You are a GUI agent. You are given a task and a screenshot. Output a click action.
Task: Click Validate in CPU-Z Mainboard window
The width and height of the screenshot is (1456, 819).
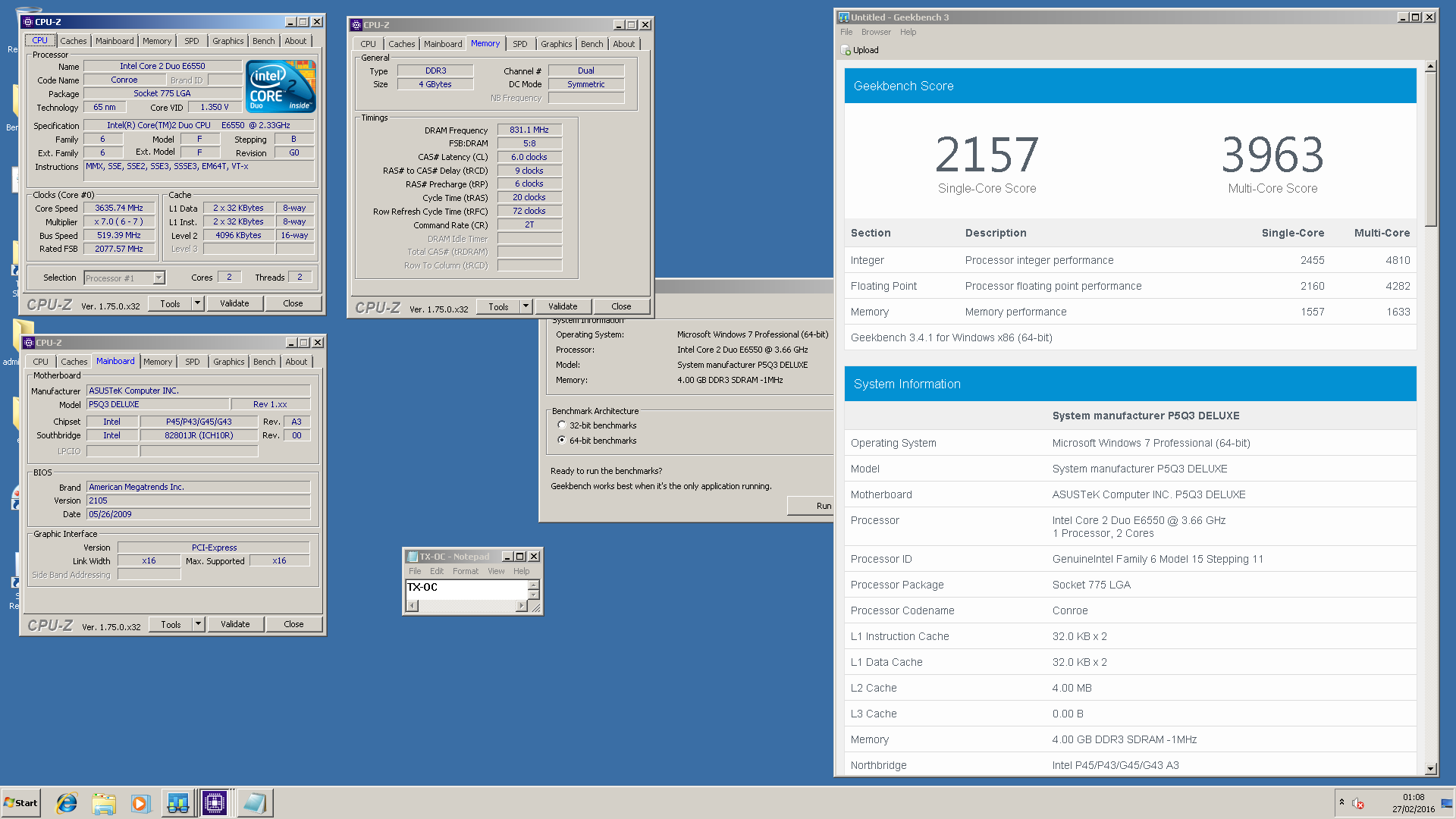(235, 624)
